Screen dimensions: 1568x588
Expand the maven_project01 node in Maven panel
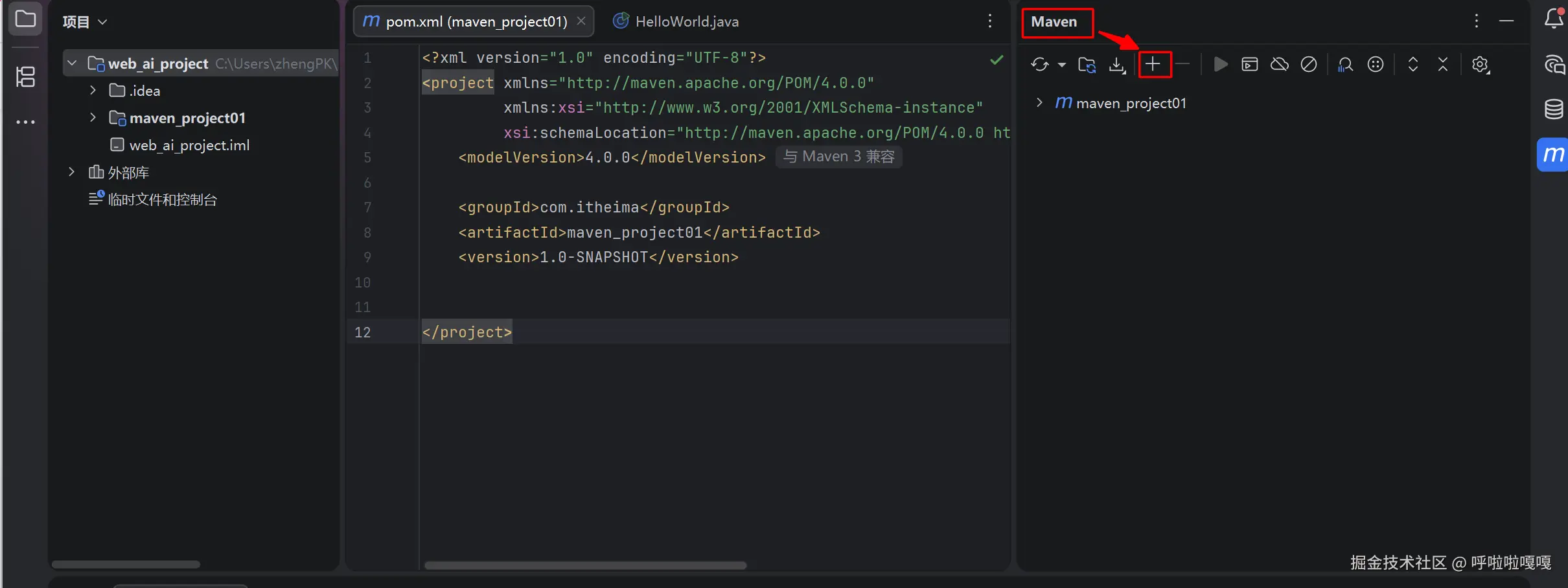click(1039, 102)
